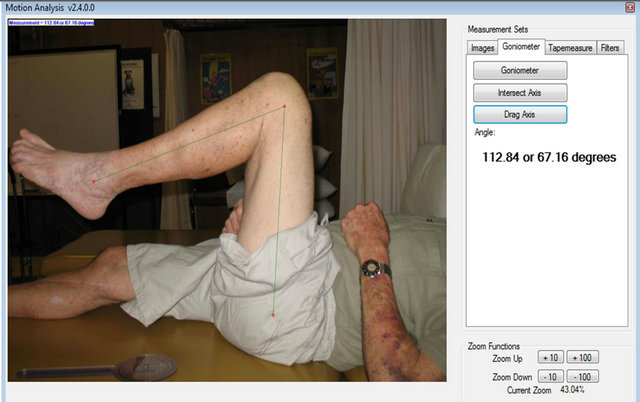Click the 112.84 or 67.16 degrees readout
This screenshot has width=640, height=402.
(x=548, y=158)
